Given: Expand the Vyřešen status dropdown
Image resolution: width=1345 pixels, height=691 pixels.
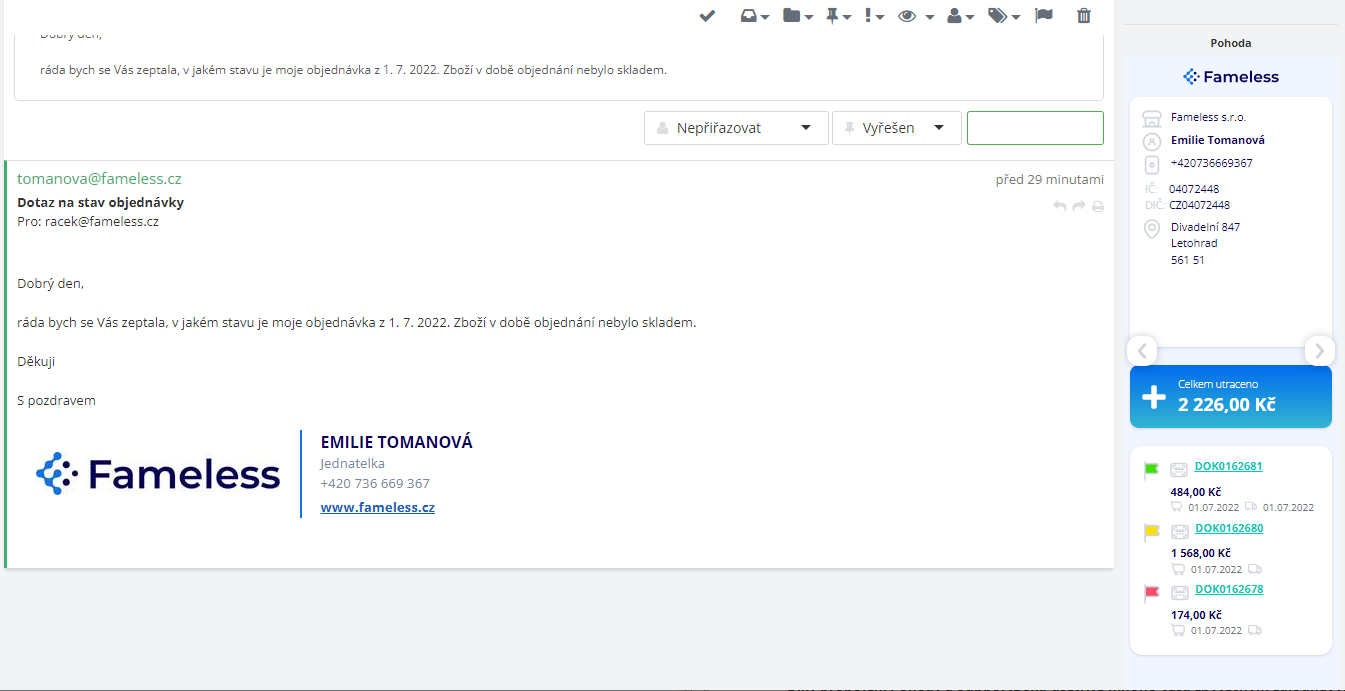Looking at the screenshot, I should click(897, 128).
